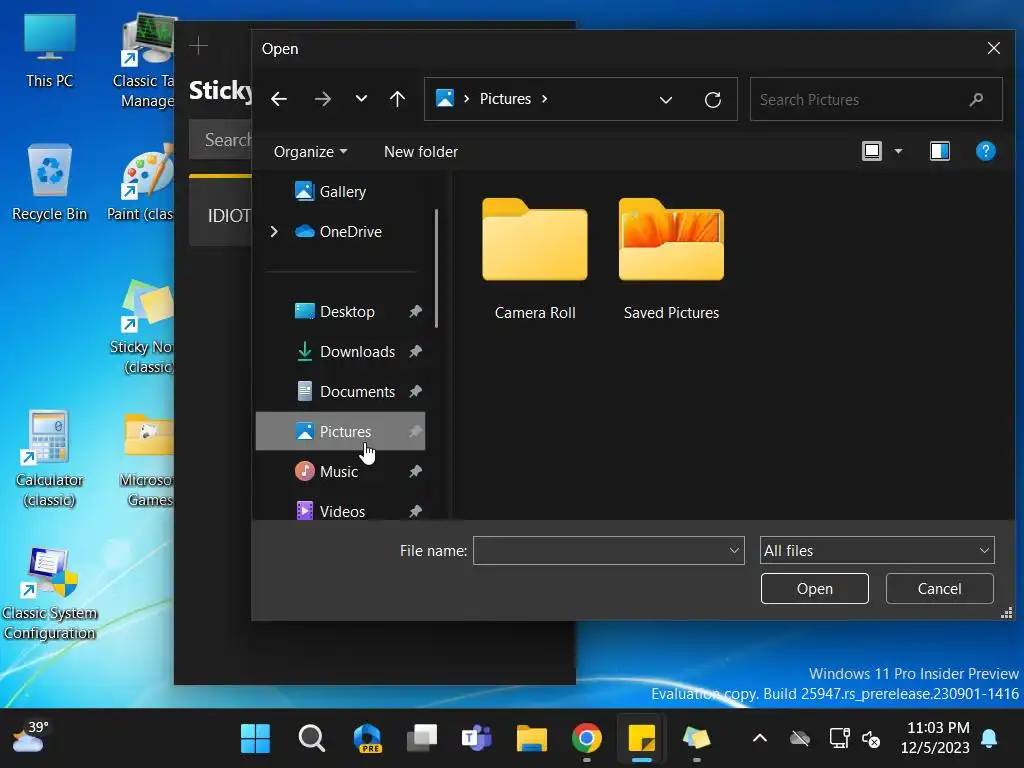Viewport: 1024px width, 768px height.
Task: Click the search magnifier icon
Action: [976, 99]
